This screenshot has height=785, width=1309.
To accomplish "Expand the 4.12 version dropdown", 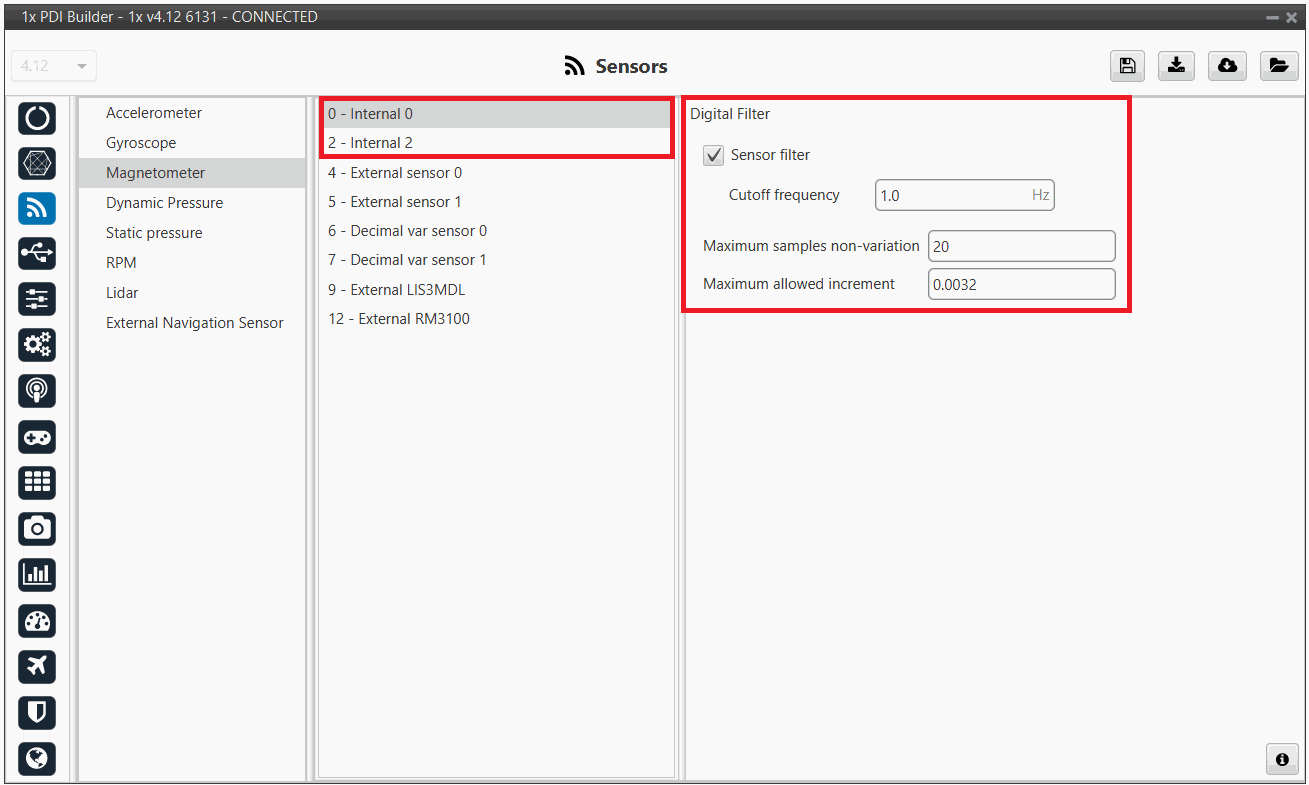I will click(x=54, y=66).
